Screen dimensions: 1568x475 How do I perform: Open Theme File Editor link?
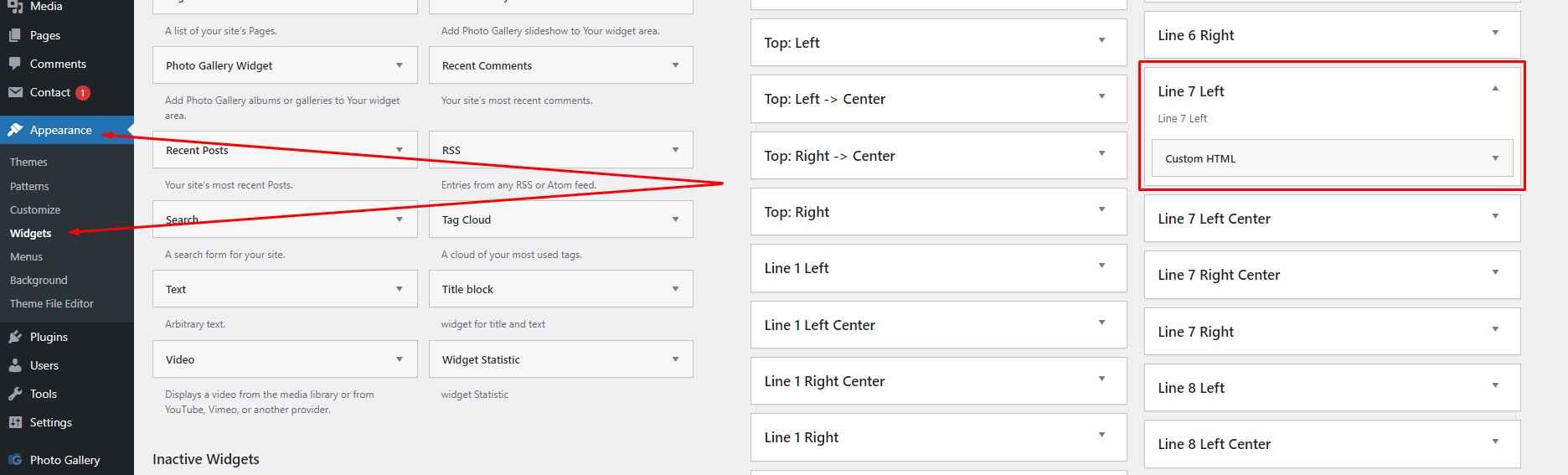coord(52,303)
